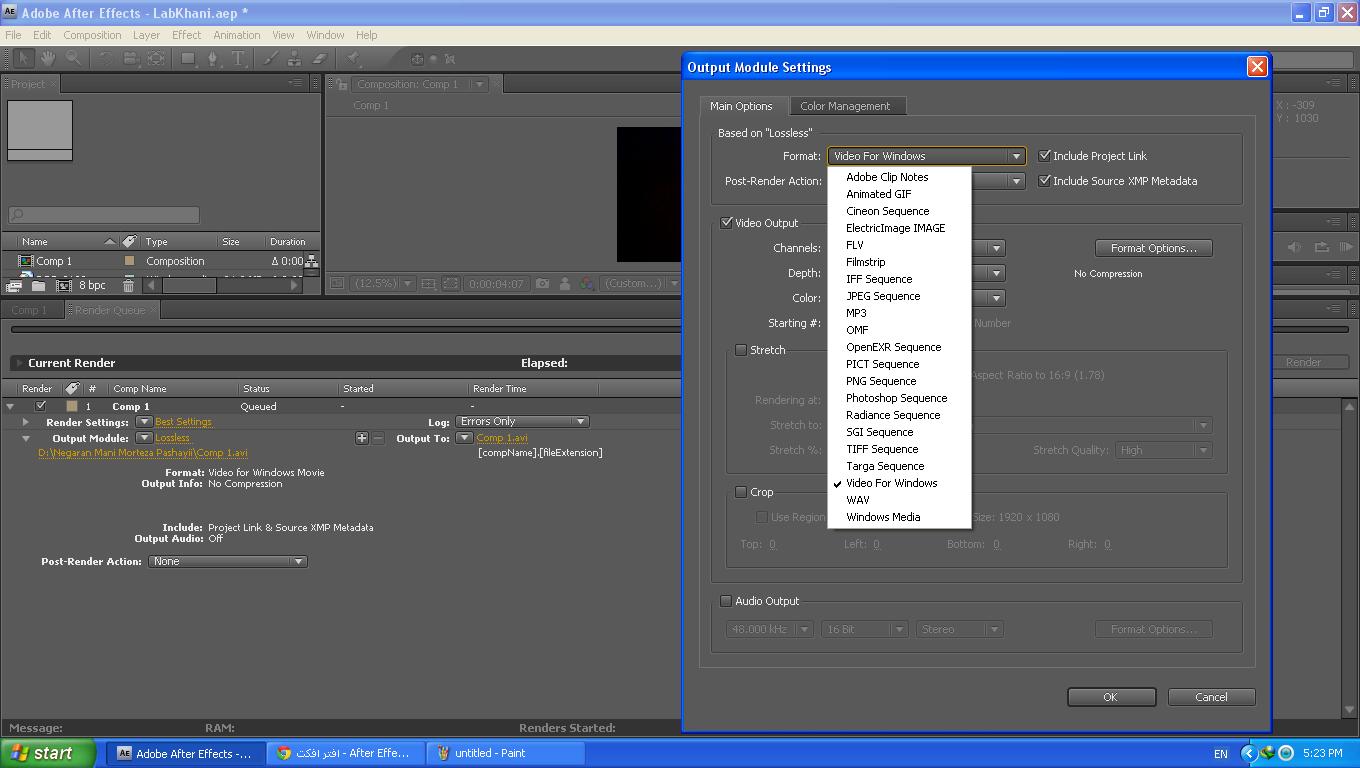Show channel and color management settings icon
Screen dimensions: 1360x768
(587, 284)
